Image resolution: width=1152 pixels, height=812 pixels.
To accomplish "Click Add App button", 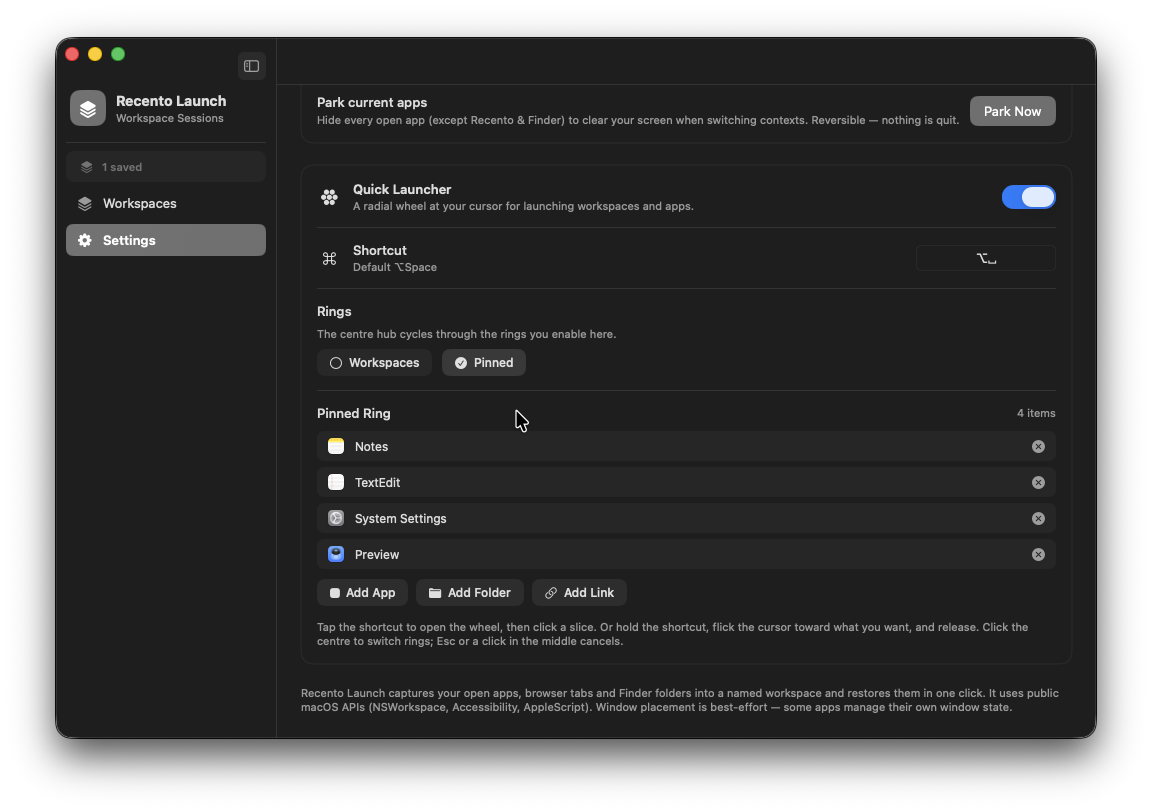I will tap(362, 593).
